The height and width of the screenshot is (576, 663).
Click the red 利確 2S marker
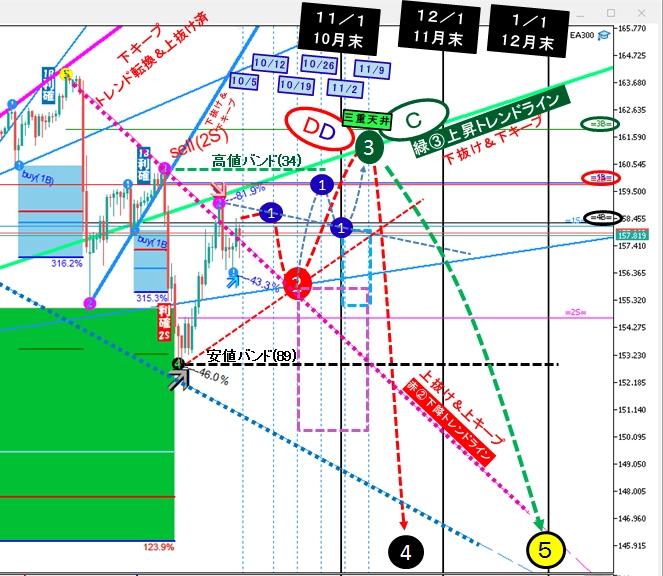click(x=164, y=323)
